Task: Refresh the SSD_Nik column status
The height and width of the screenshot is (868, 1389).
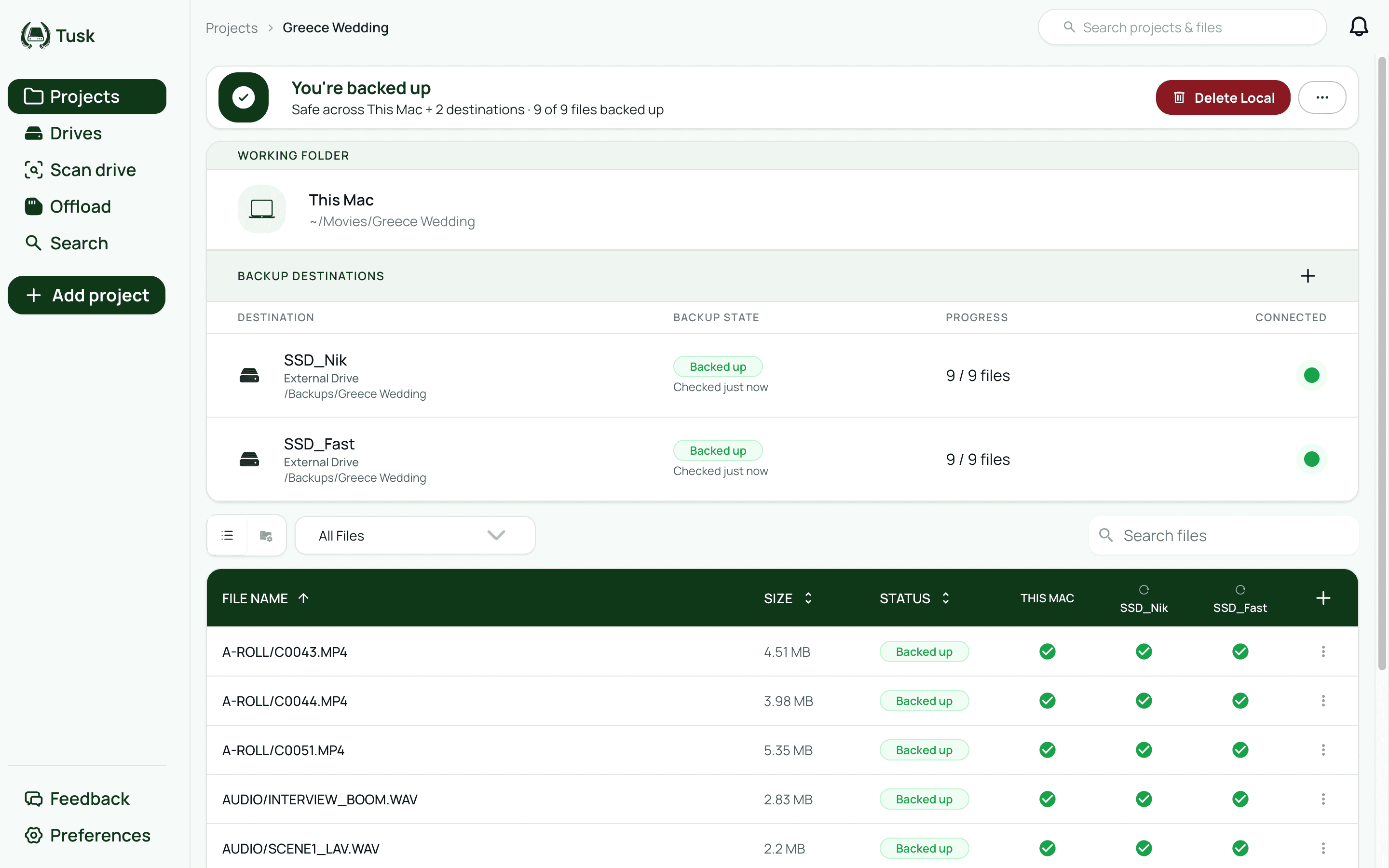Action: pos(1144,590)
